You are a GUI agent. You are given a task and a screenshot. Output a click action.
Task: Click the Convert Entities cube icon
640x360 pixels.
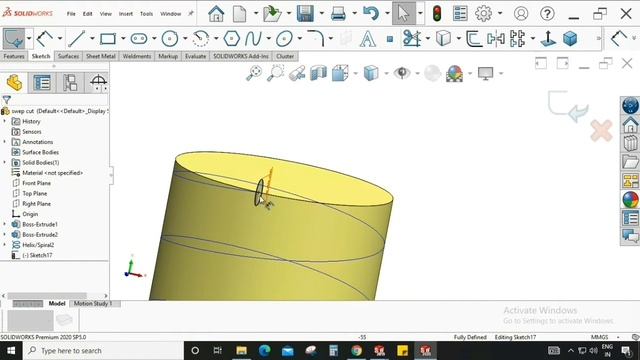443,39
